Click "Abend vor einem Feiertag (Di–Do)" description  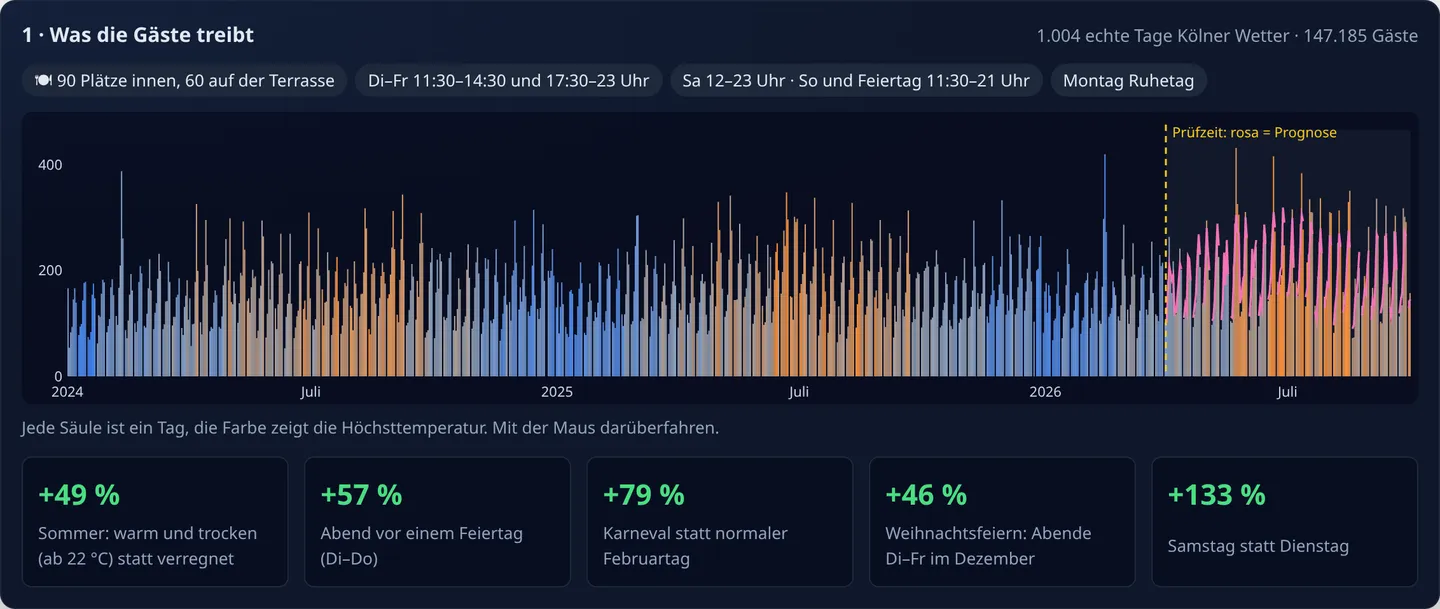(x=422, y=546)
